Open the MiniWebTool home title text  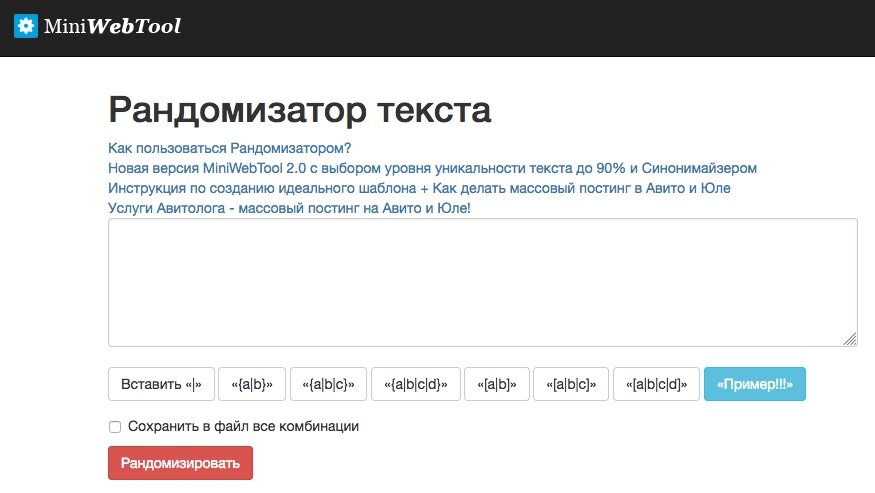pos(112,26)
